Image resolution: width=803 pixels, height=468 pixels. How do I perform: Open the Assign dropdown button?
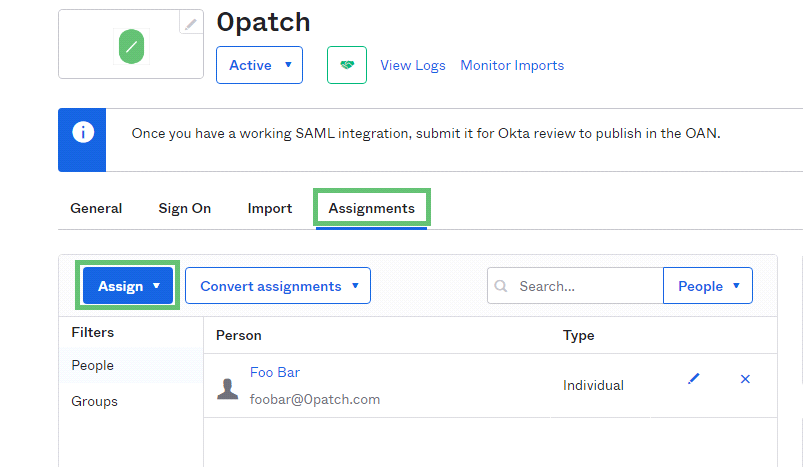pos(128,286)
